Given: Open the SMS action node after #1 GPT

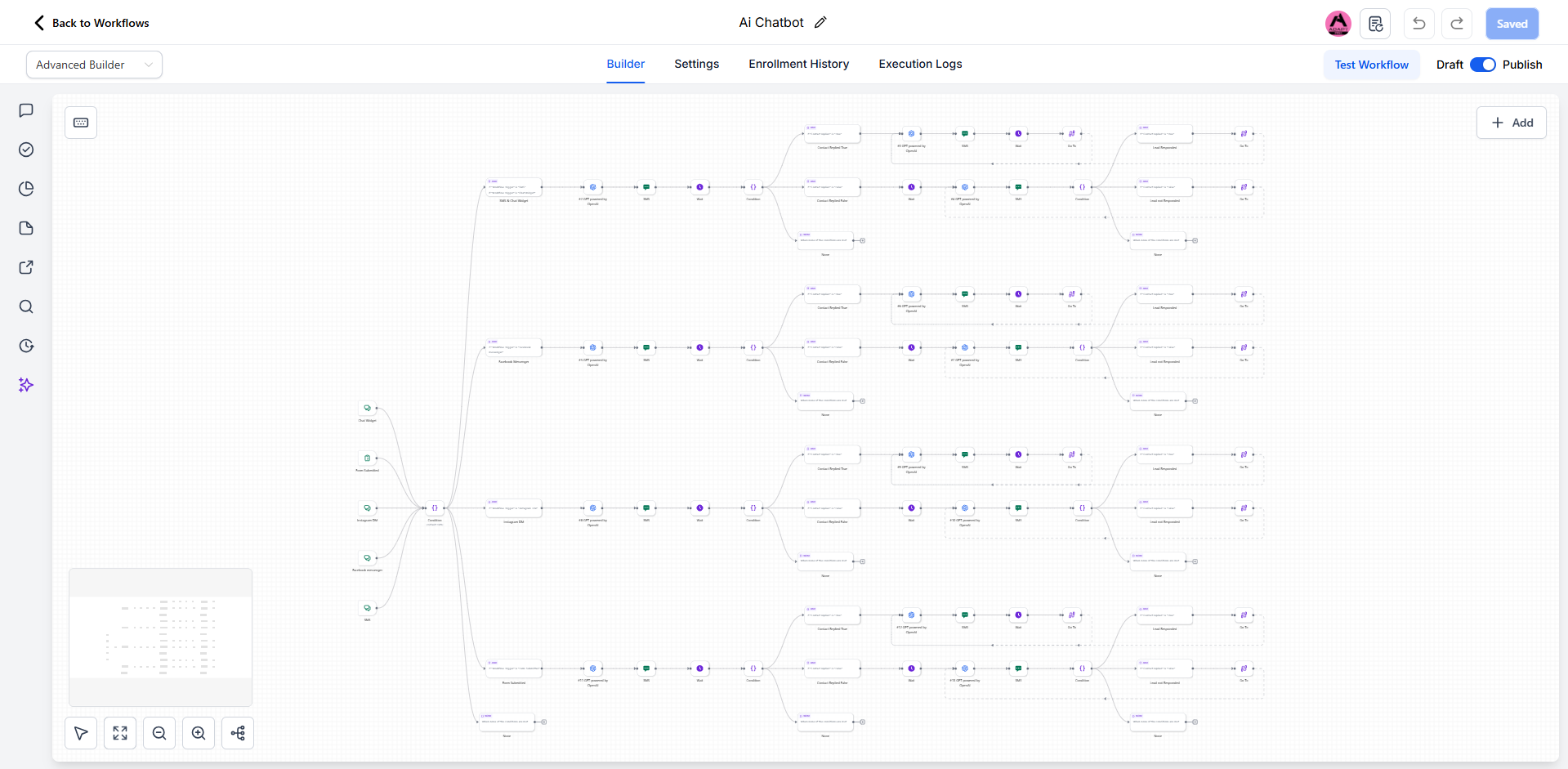Looking at the screenshot, I should click(x=646, y=187).
